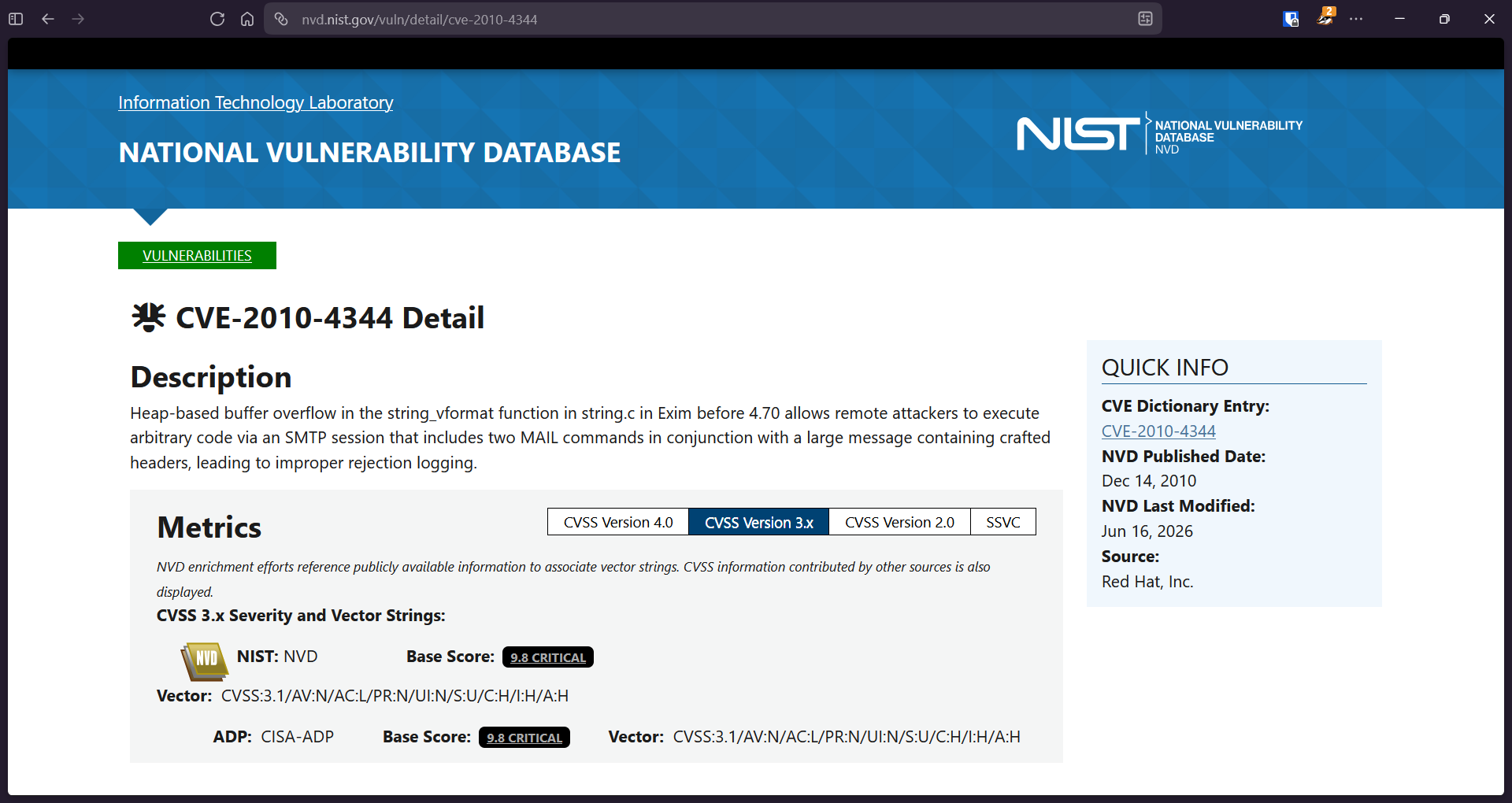This screenshot has height=803, width=1512.
Task: Select CVSS Version 2.0 tab
Action: (899, 522)
